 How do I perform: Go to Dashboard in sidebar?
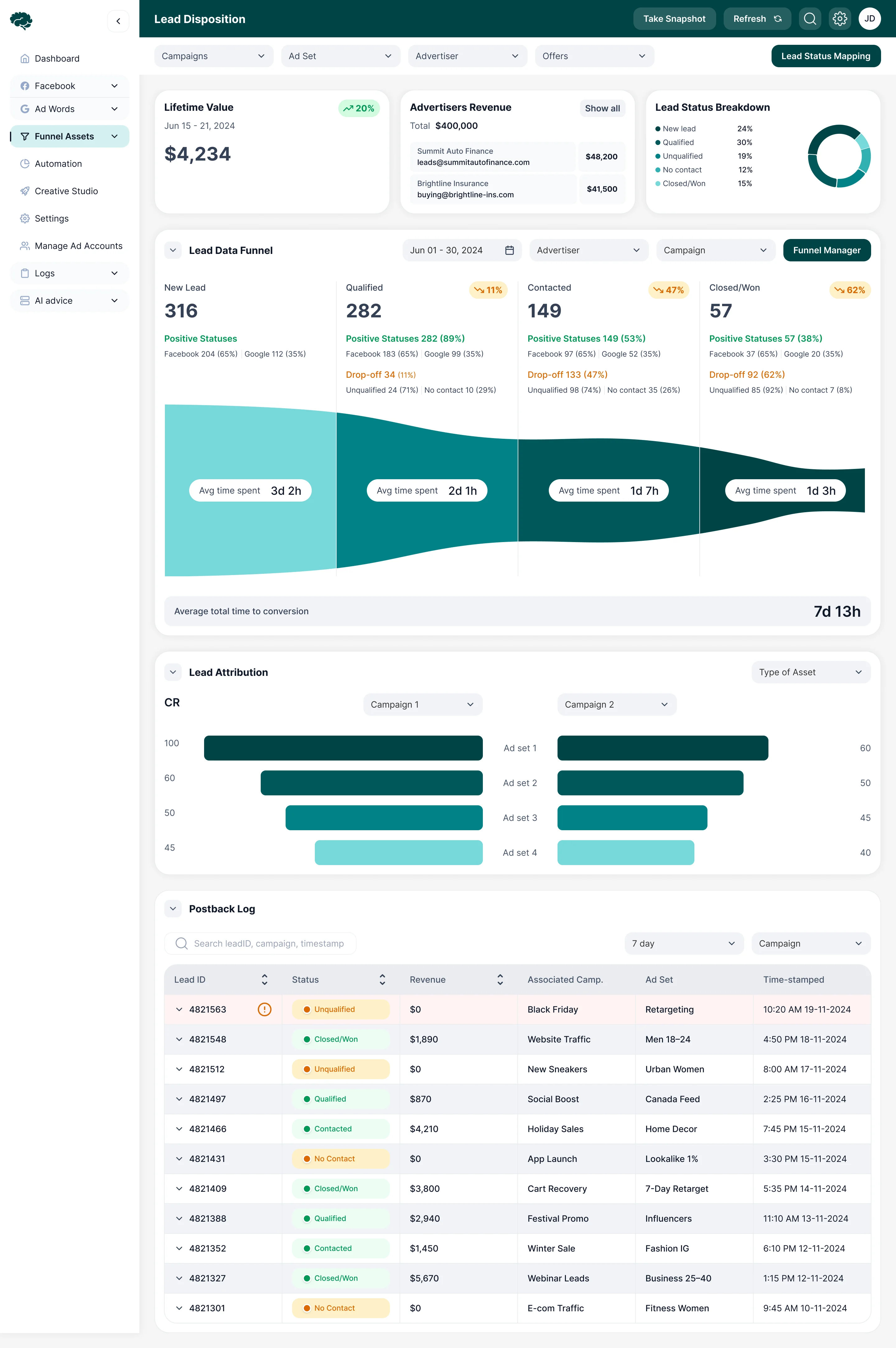70,58
